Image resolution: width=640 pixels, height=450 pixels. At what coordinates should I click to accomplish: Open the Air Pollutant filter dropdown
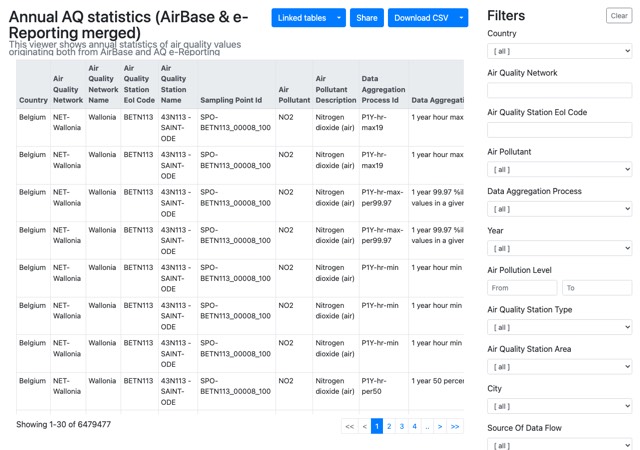[559, 169]
